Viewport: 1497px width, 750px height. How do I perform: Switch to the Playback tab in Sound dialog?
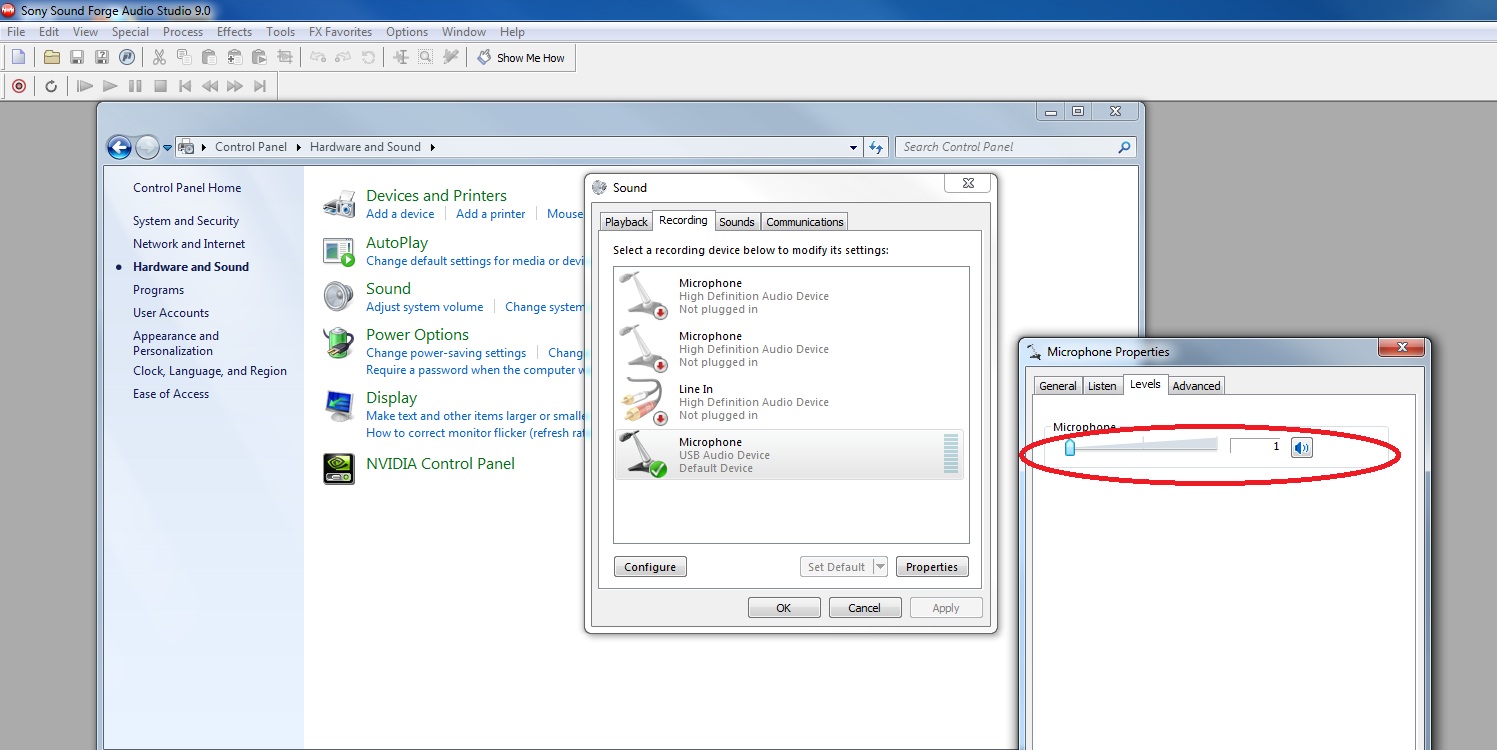point(626,222)
